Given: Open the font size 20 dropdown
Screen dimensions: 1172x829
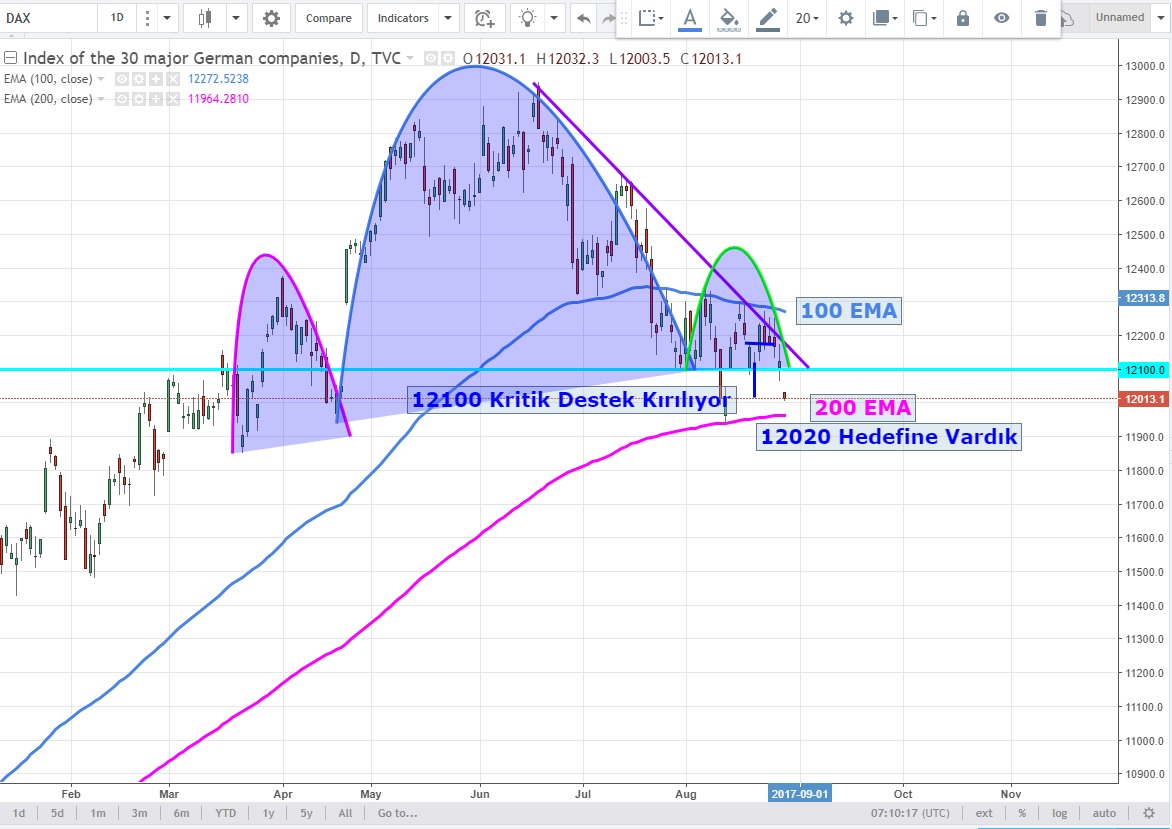Looking at the screenshot, I should point(807,18).
